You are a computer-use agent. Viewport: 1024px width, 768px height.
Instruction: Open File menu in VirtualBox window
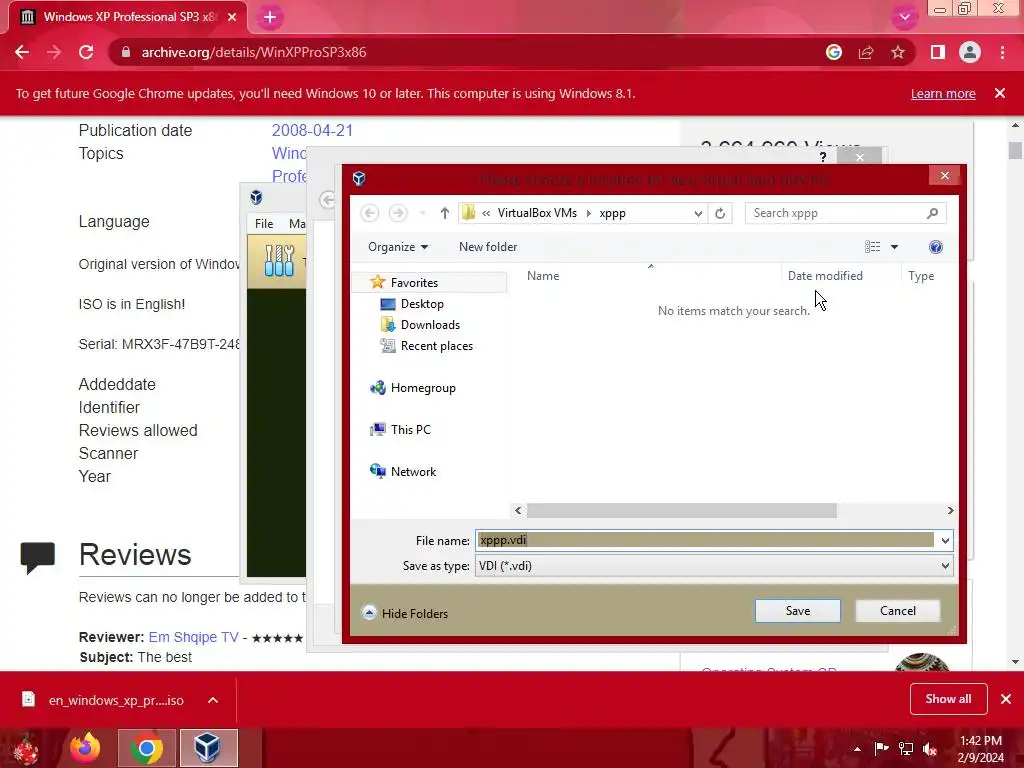[264, 223]
